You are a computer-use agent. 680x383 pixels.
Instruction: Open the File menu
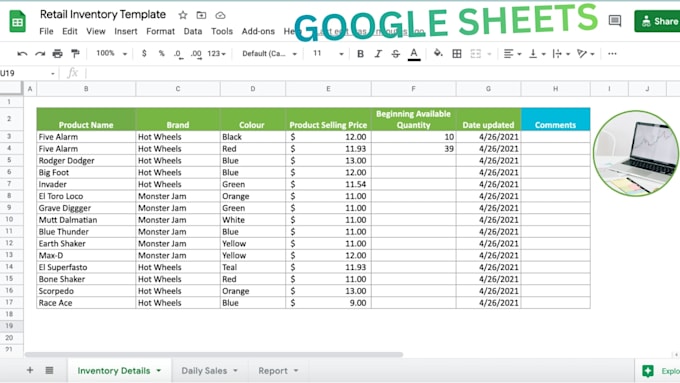46,31
